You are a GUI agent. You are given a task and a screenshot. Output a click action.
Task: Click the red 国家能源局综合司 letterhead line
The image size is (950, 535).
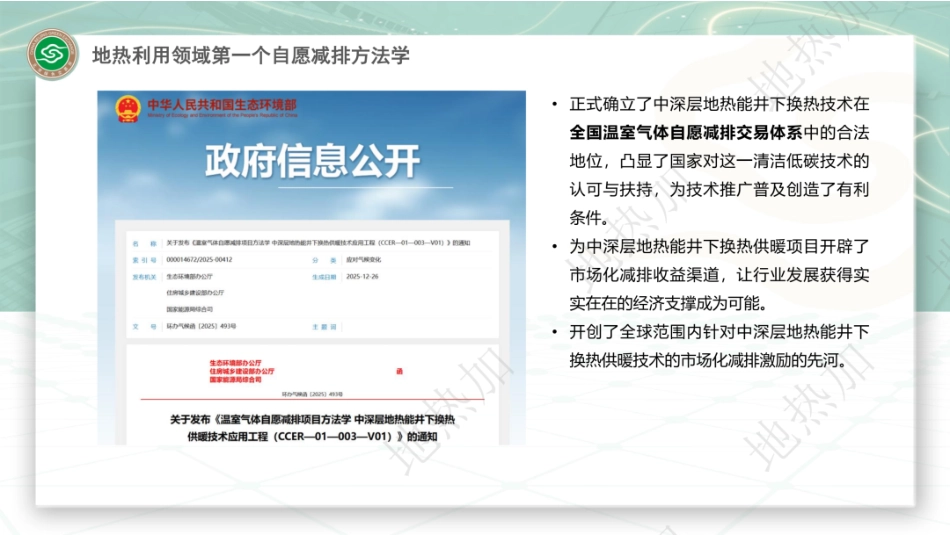(x=236, y=380)
